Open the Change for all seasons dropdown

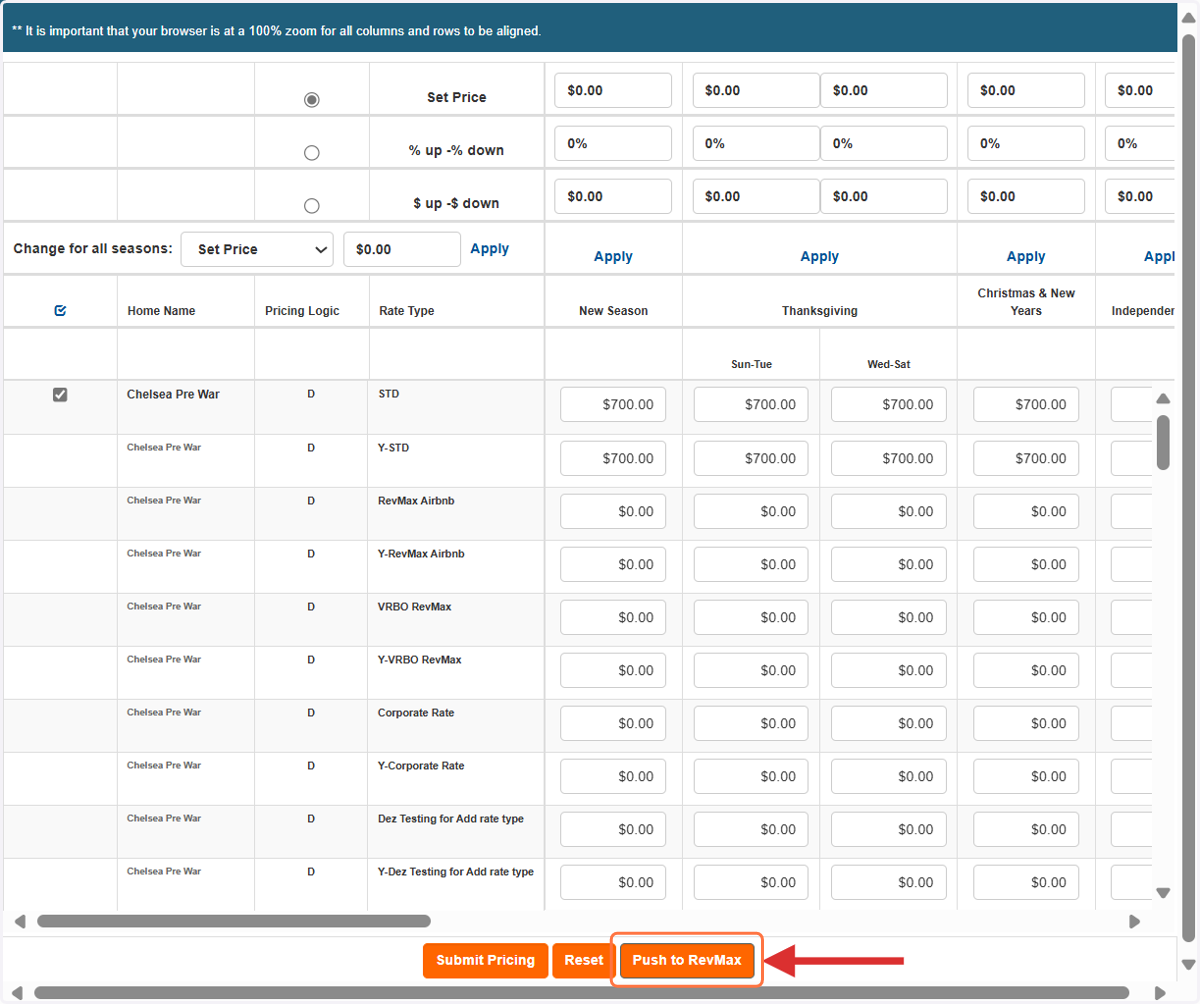(x=257, y=249)
